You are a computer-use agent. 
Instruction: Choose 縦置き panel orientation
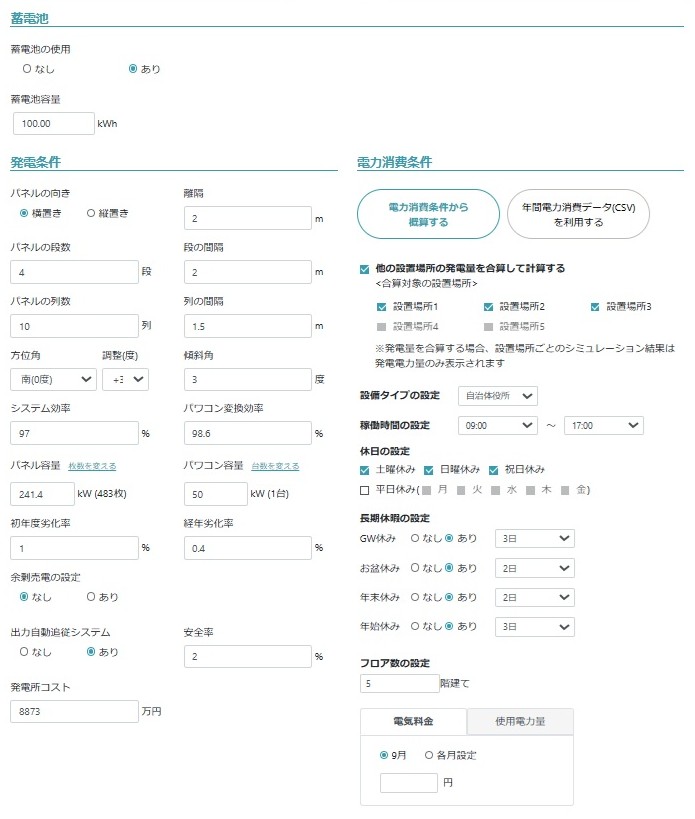point(91,213)
